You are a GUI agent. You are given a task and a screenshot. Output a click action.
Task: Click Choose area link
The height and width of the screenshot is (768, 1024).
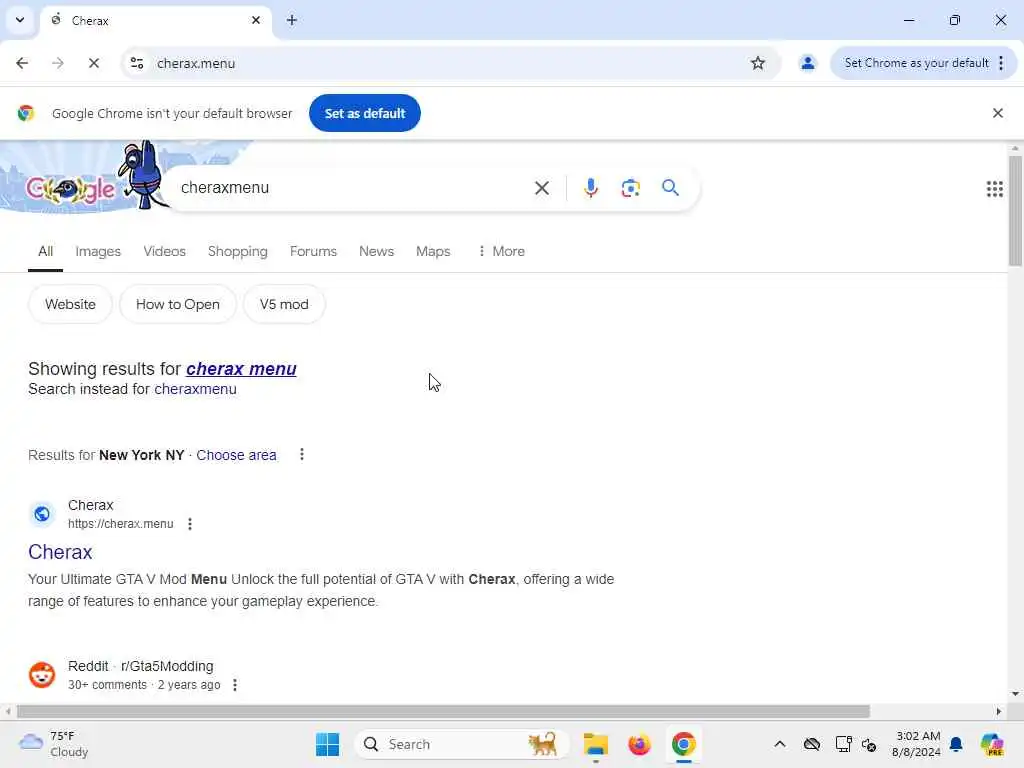point(236,455)
